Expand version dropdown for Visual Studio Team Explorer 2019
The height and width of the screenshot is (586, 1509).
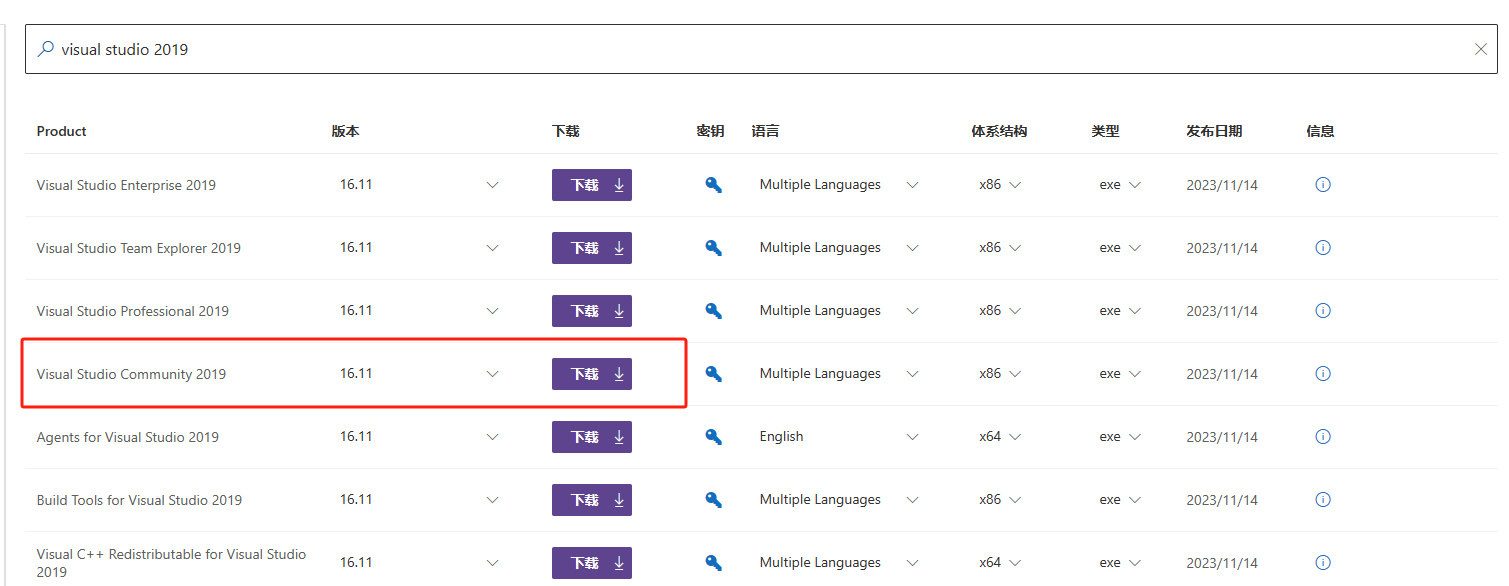(x=492, y=248)
